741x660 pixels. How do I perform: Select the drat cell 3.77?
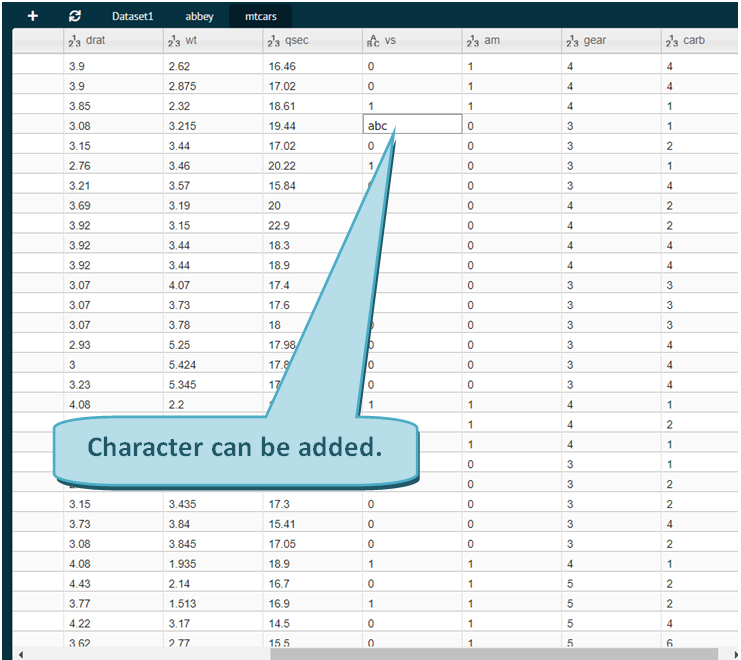(113, 603)
